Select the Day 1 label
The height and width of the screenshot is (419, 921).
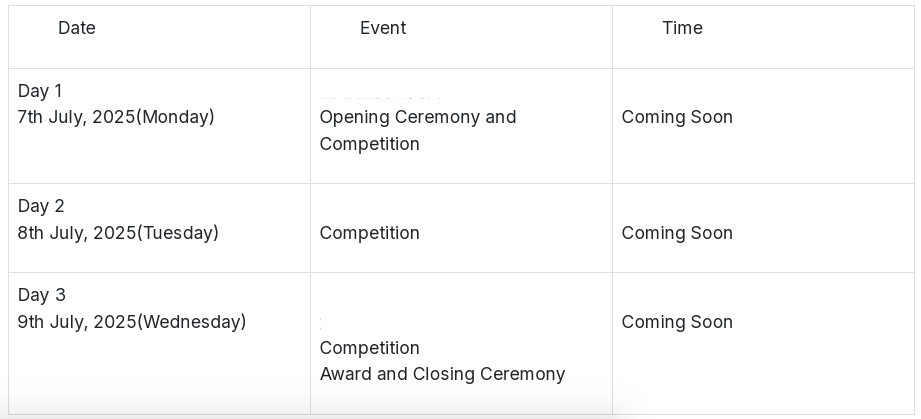(x=40, y=91)
